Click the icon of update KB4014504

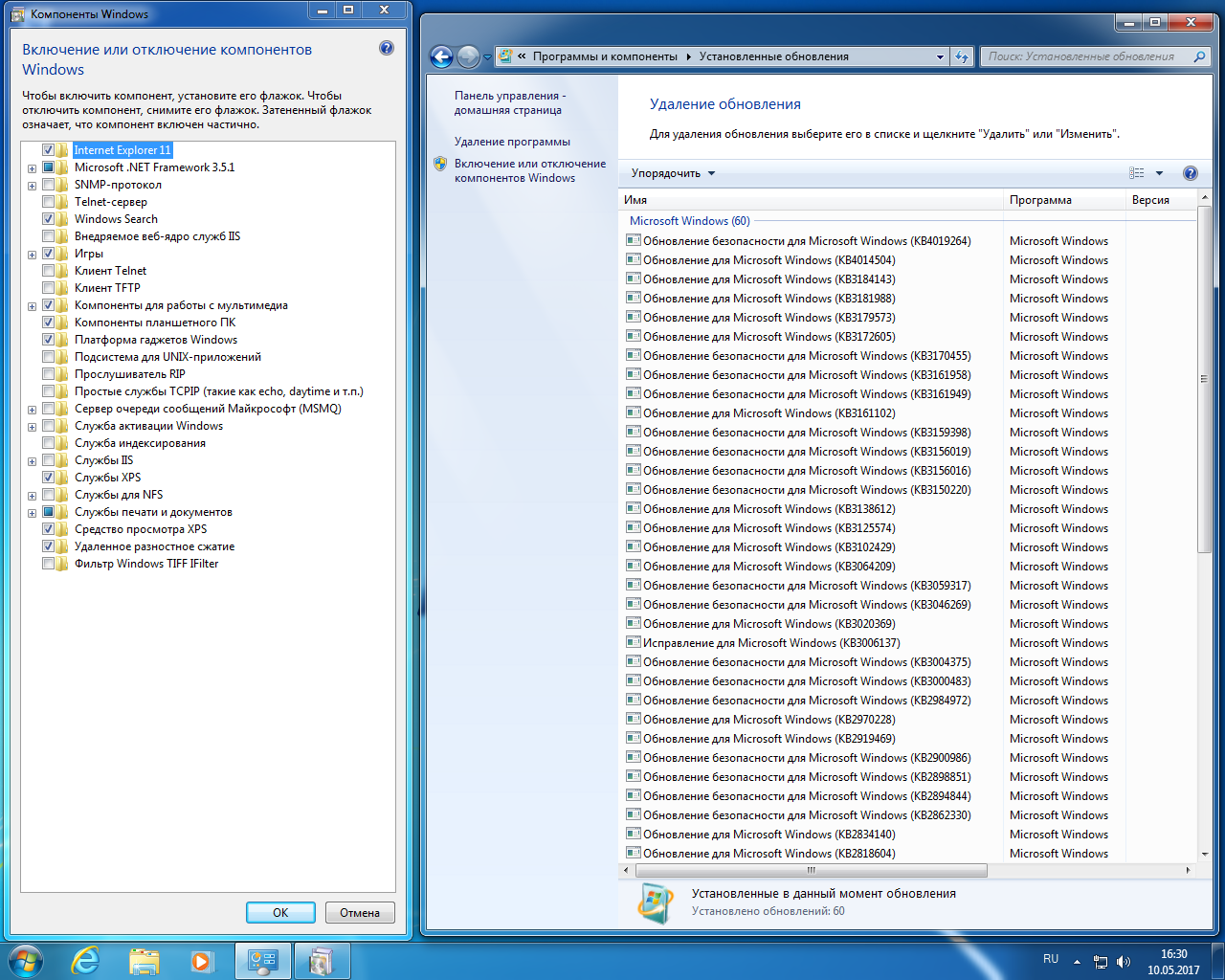pos(633,259)
